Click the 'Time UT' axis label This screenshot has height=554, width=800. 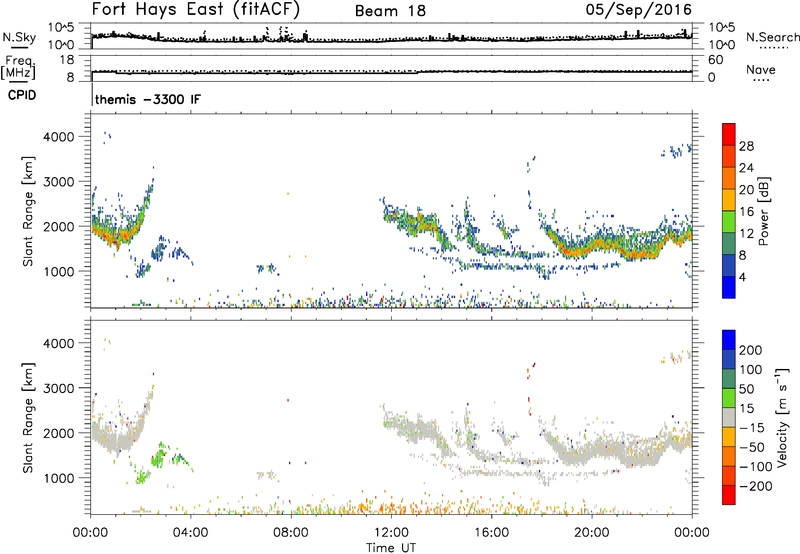coord(391,548)
